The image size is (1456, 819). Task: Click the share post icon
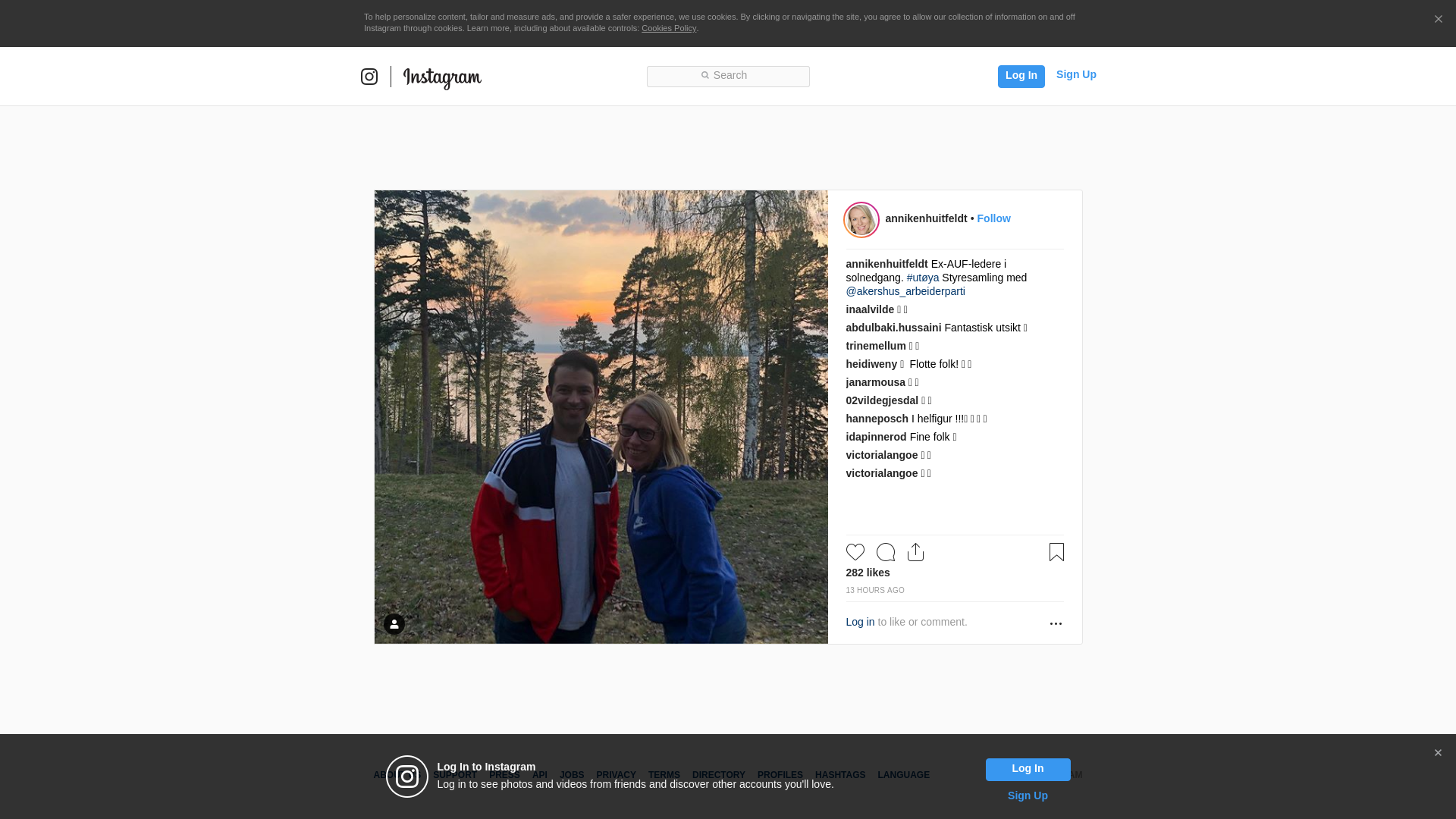coord(915,552)
